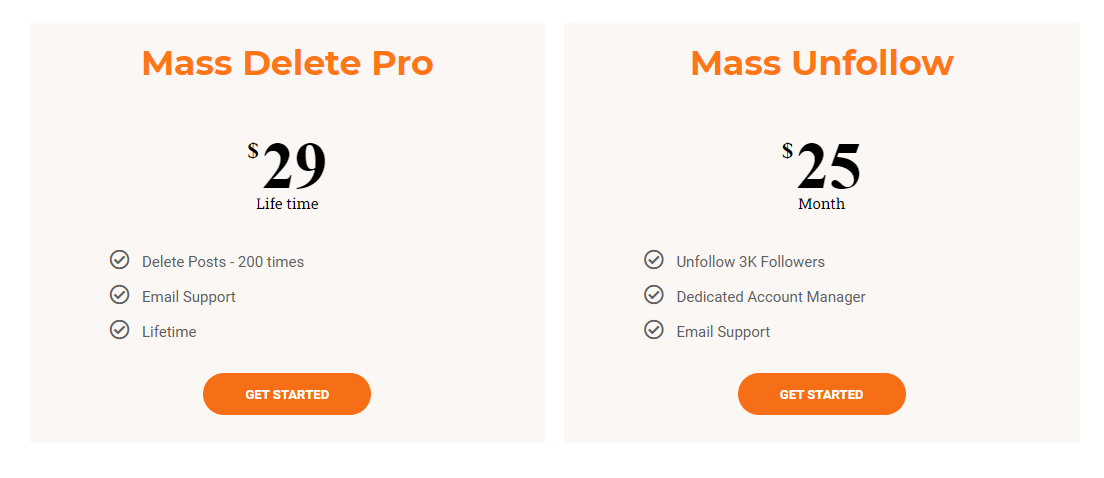
Task: Click Email Support text in Mass Delete Pro card
Action: point(189,297)
